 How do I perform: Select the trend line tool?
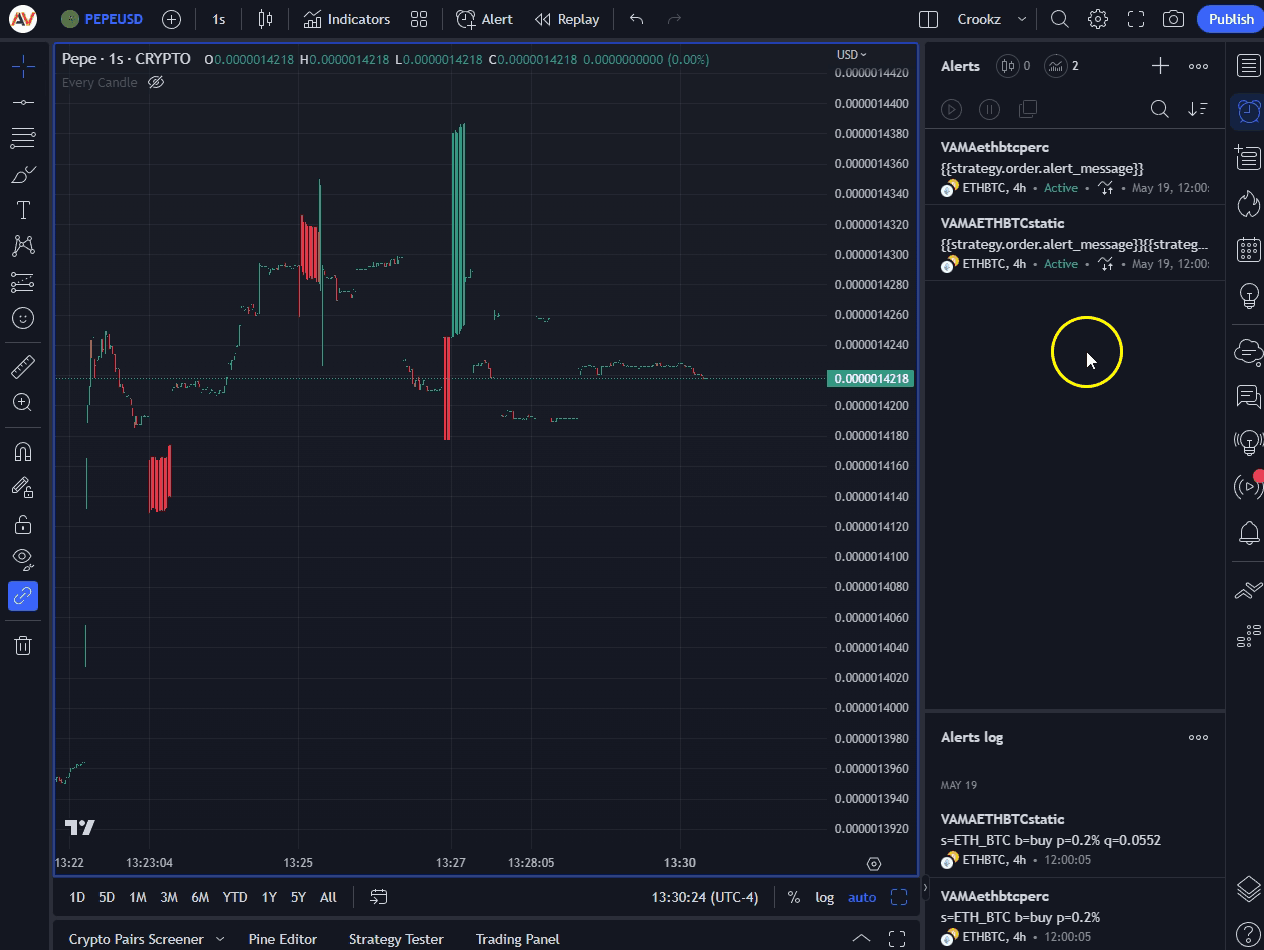(23, 102)
